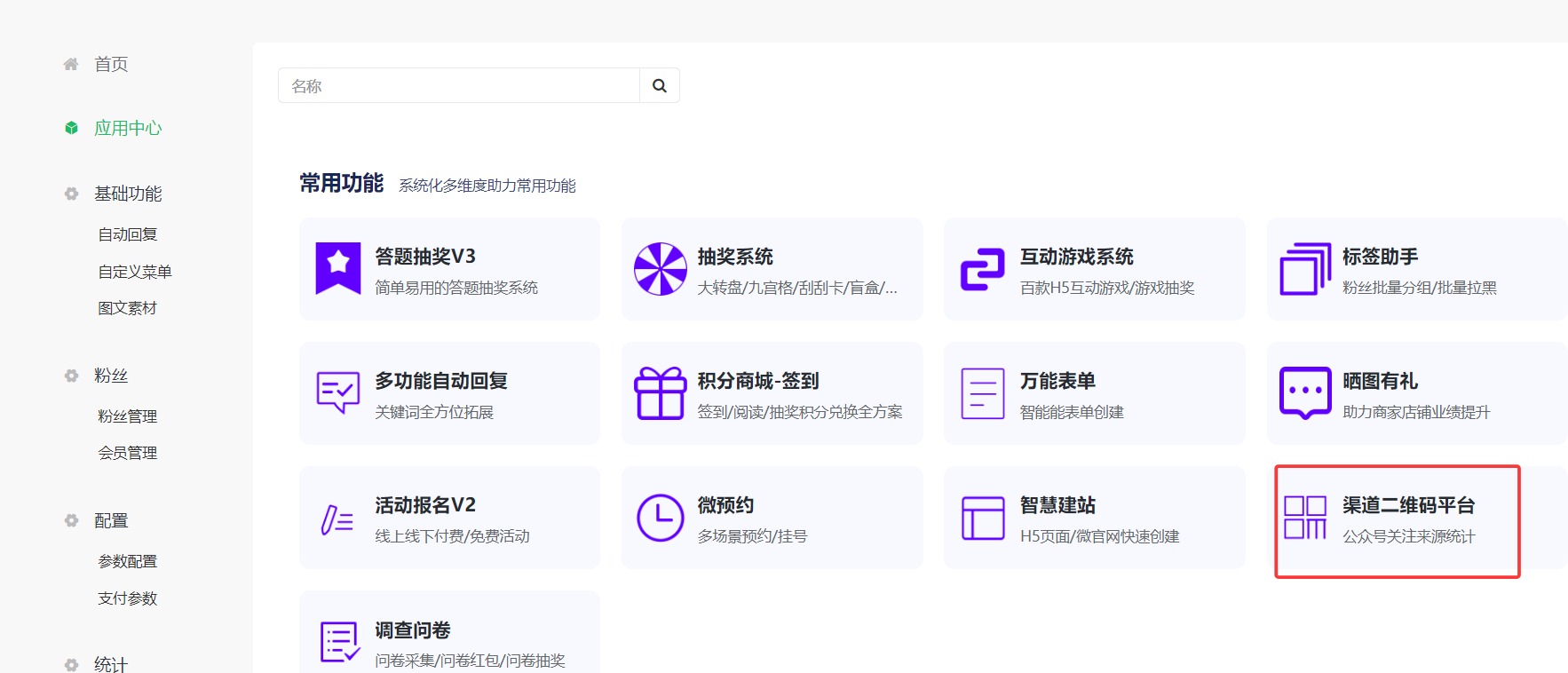Click the magnifier search button
This screenshot has width=1568, height=673.
tap(659, 85)
